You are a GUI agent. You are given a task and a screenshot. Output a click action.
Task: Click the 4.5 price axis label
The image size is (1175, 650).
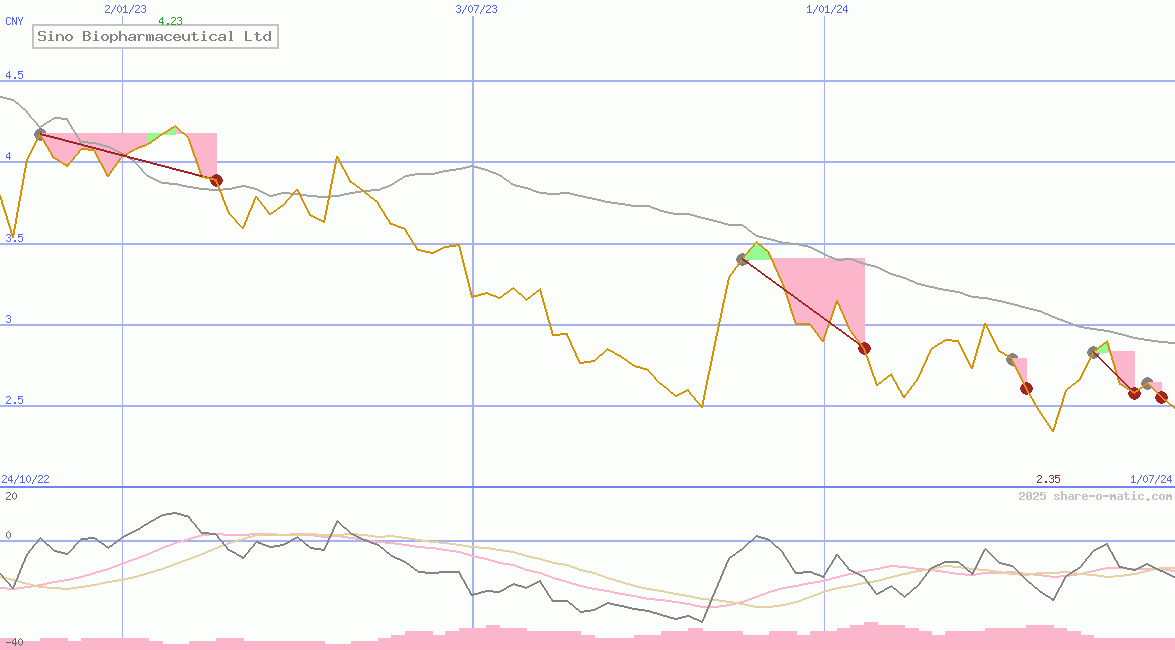(x=14, y=76)
